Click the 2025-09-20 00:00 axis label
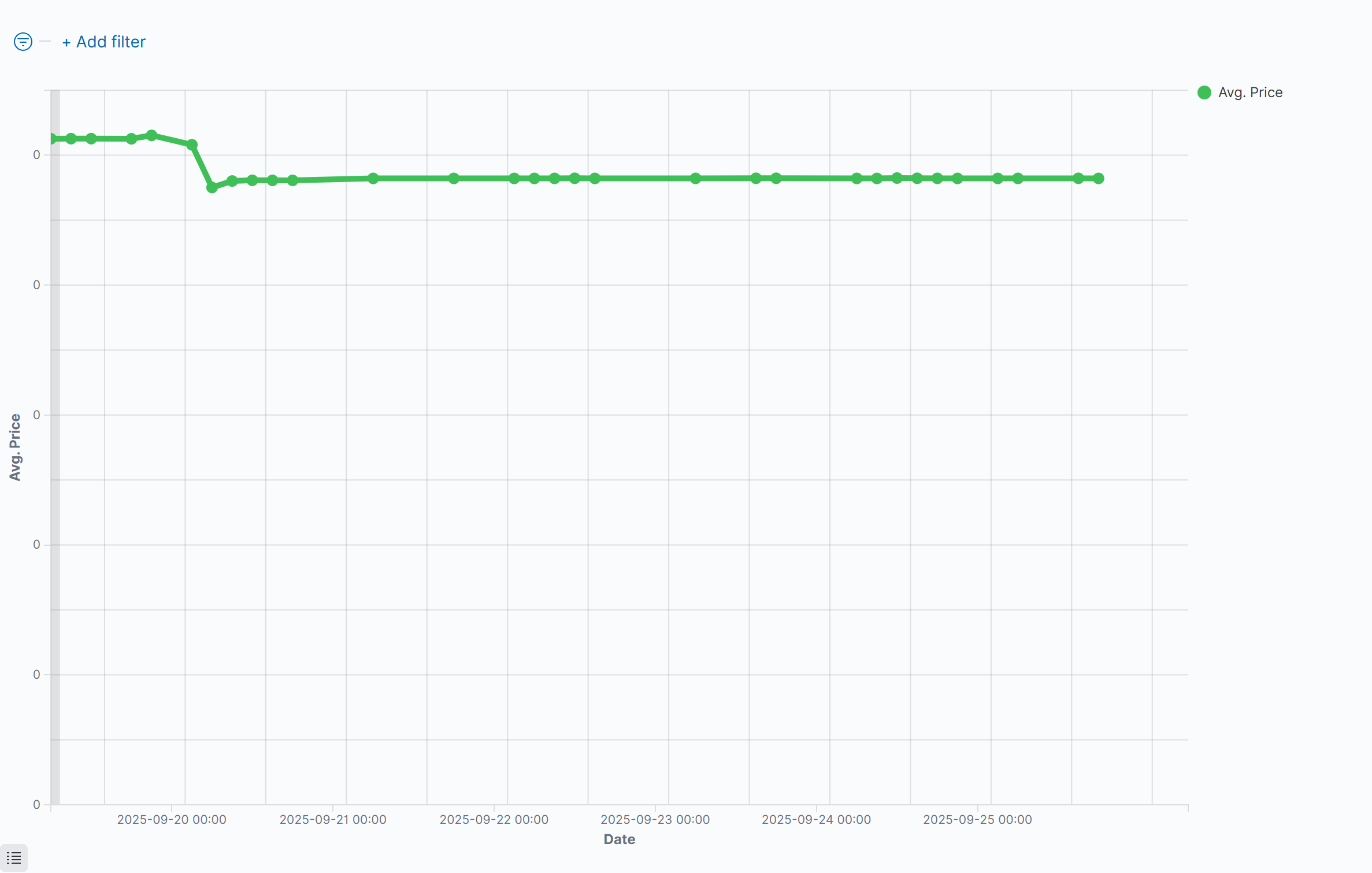This screenshot has width=1372, height=873. click(x=172, y=819)
